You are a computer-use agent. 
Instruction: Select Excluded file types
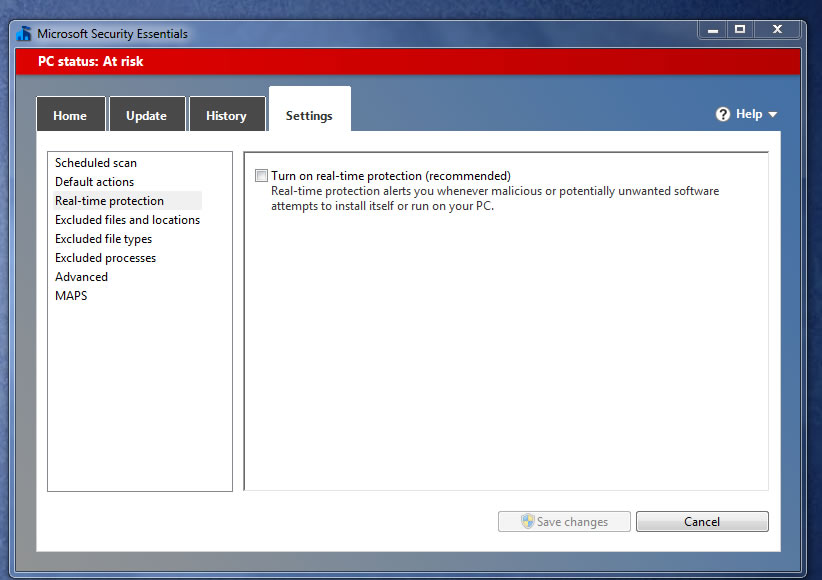(x=104, y=239)
